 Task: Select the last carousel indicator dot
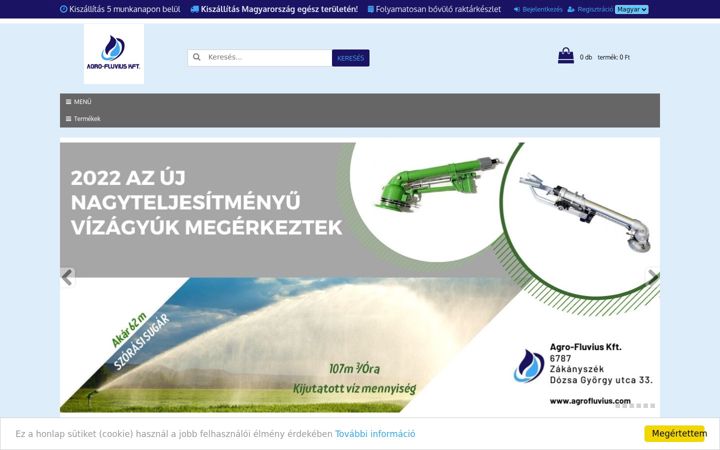[652, 406]
